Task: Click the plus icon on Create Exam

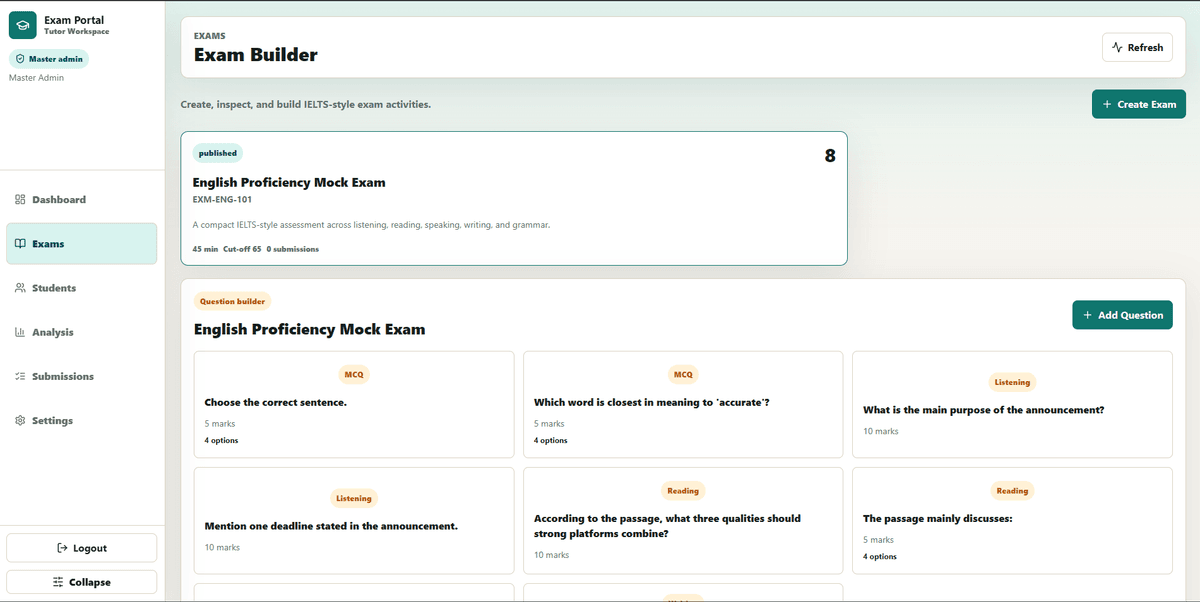Action: pos(1107,104)
